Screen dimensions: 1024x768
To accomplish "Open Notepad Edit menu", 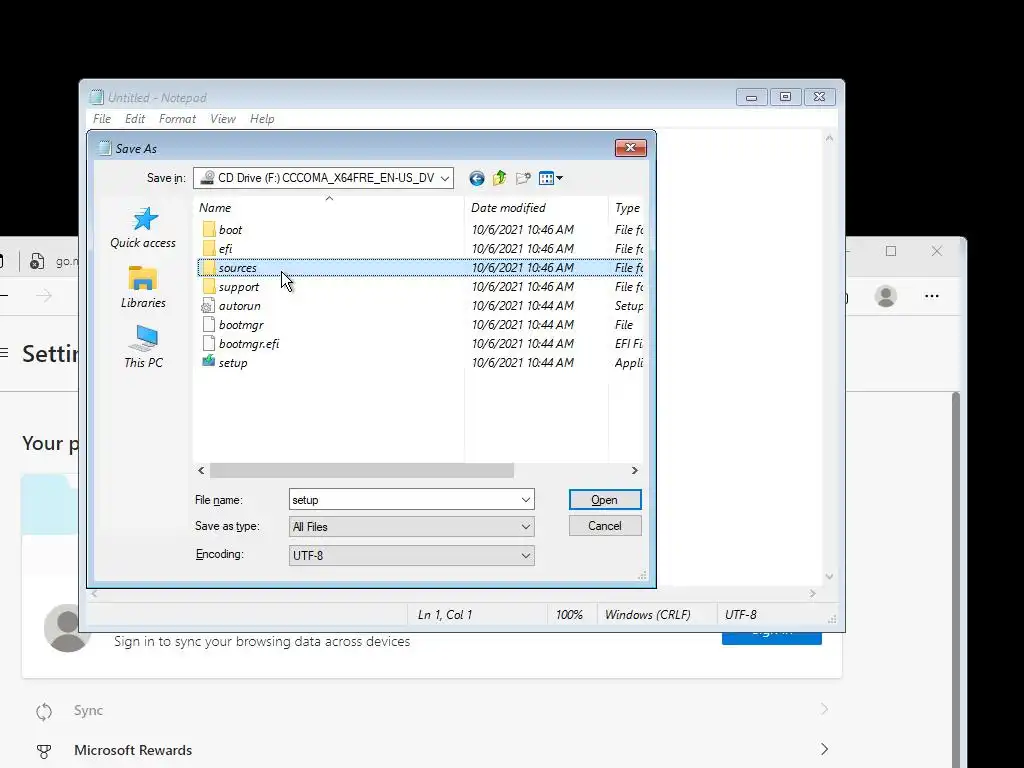I will [135, 119].
